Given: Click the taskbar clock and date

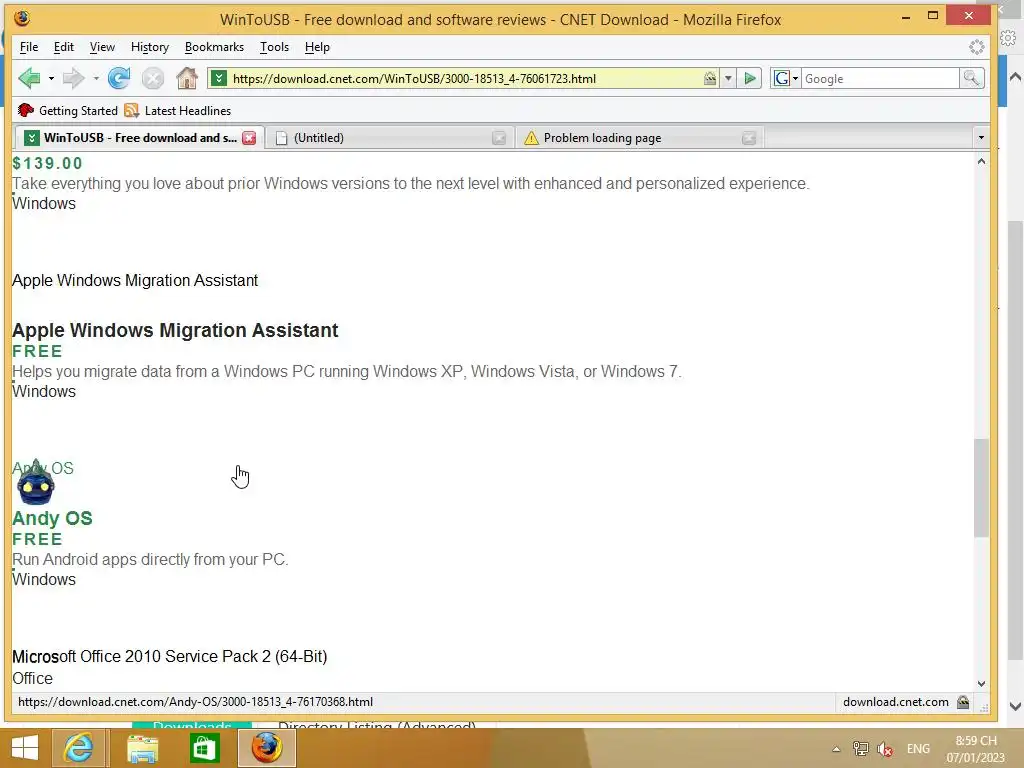Looking at the screenshot, I should 976,749.
